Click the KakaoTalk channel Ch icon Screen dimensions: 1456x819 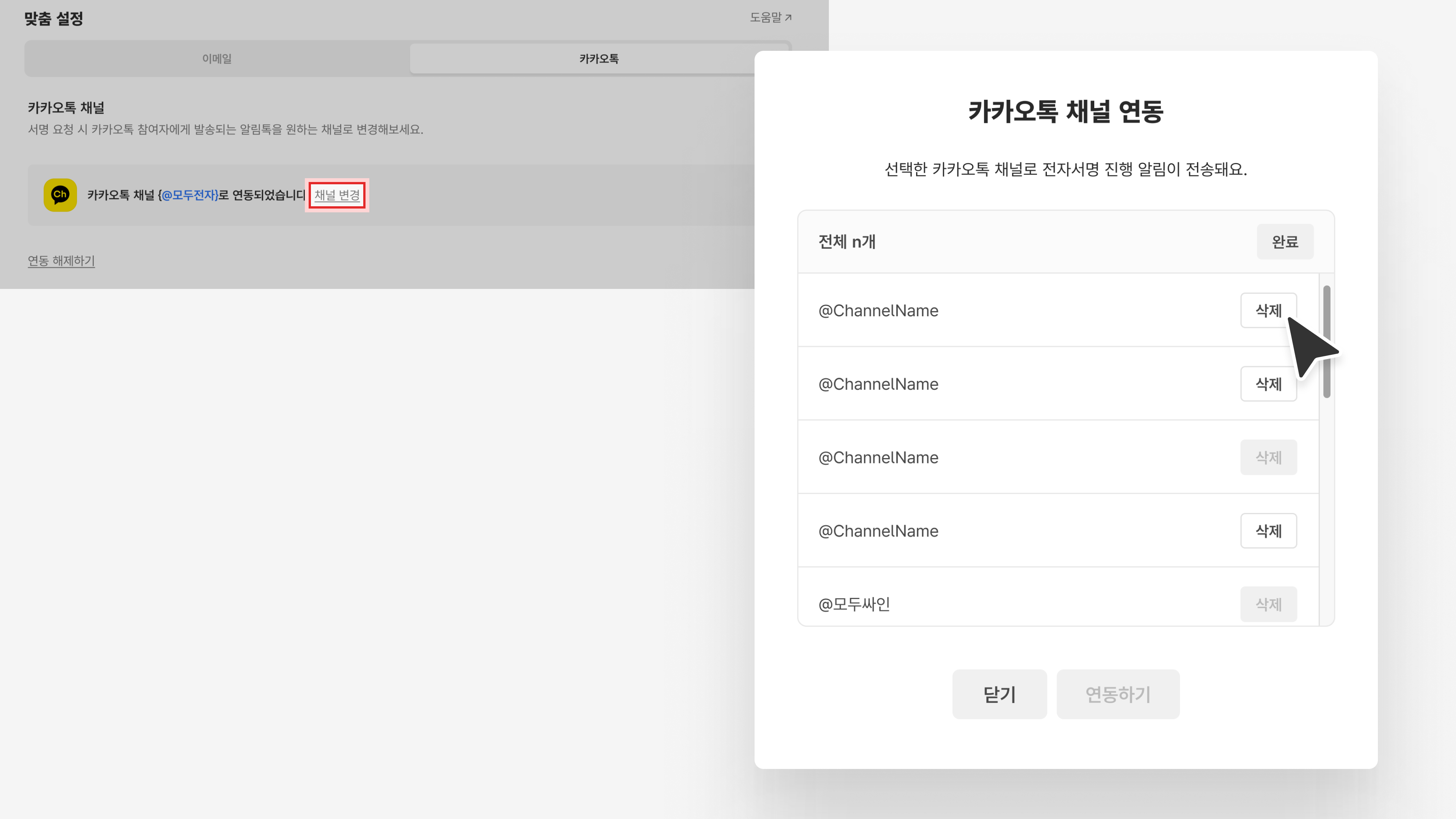pos(60,195)
